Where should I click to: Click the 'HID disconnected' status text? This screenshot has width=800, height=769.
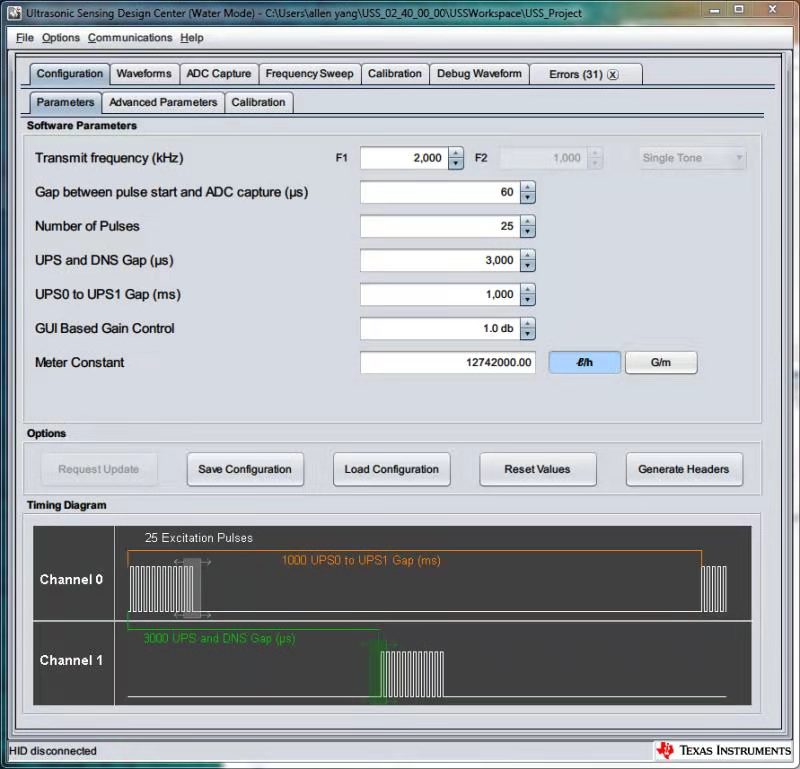click(x=53, y=751)
